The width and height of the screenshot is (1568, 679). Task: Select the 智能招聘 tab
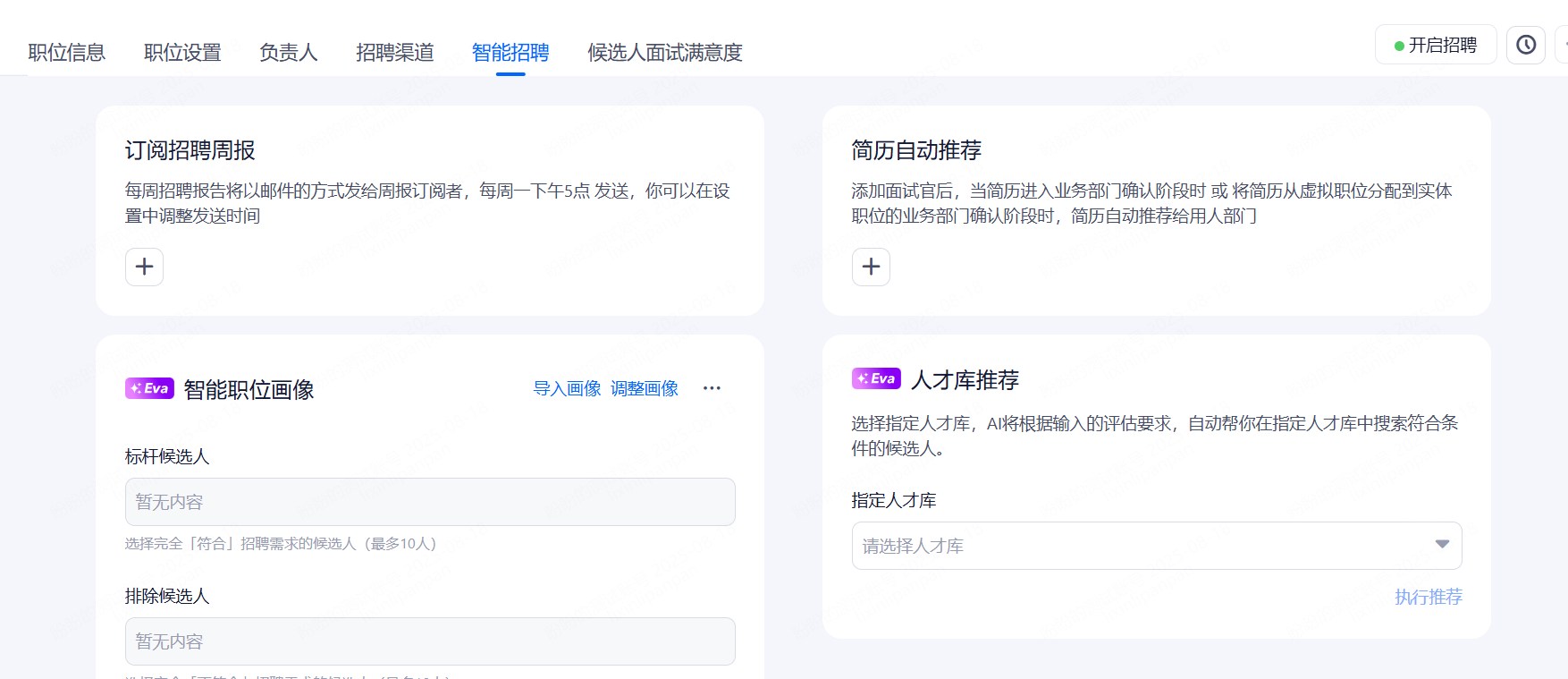tap(510, 53)
